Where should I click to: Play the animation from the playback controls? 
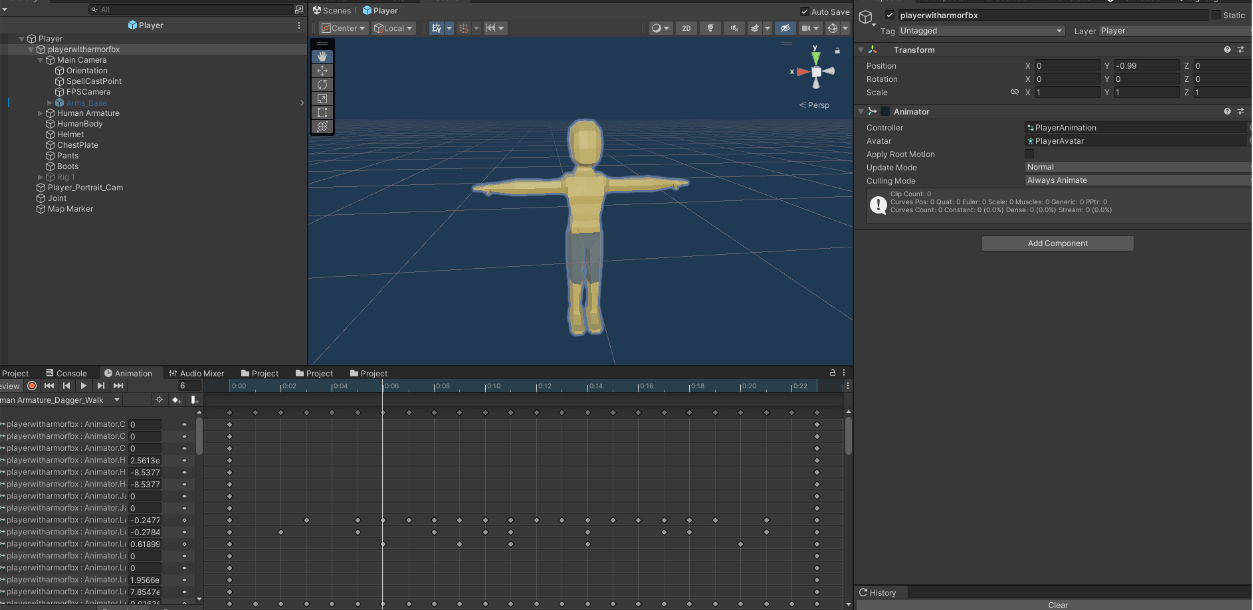(82, 385)
